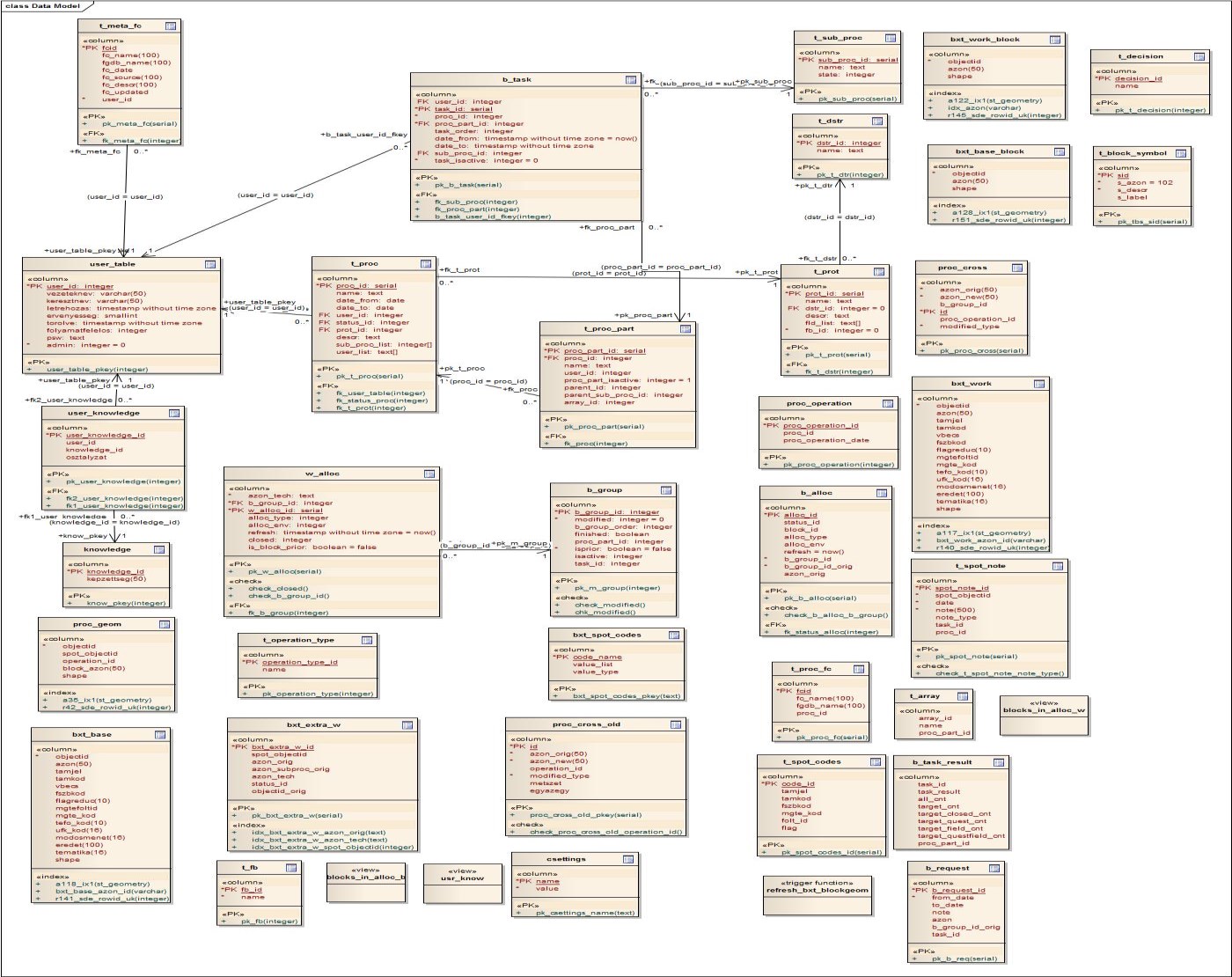Select 'proc_operation_date' column in proc_operation
This screenshot has height=977, width=1232.
point(826,440)
